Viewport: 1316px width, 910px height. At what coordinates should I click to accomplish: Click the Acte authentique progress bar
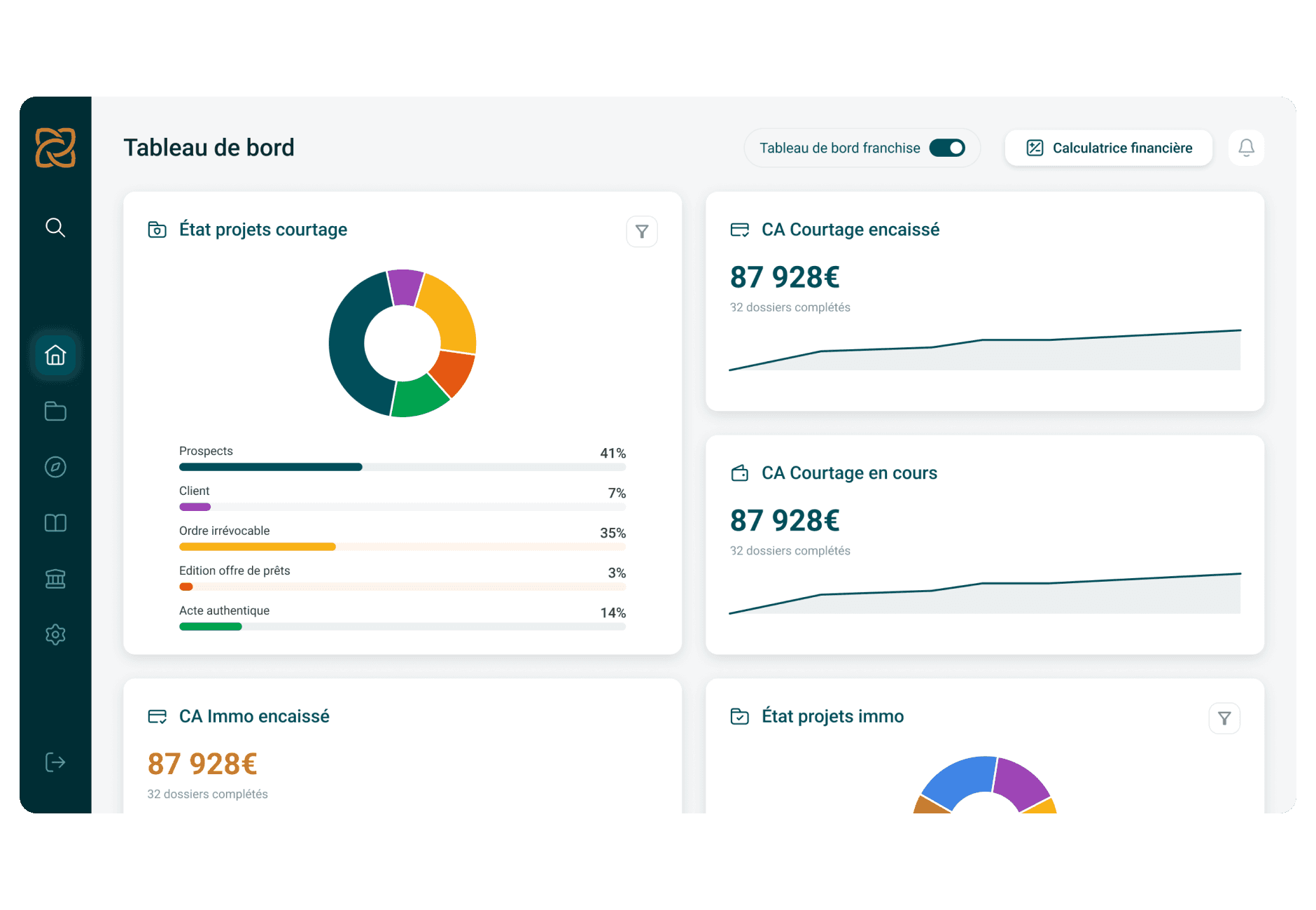(x=402, y=626)
